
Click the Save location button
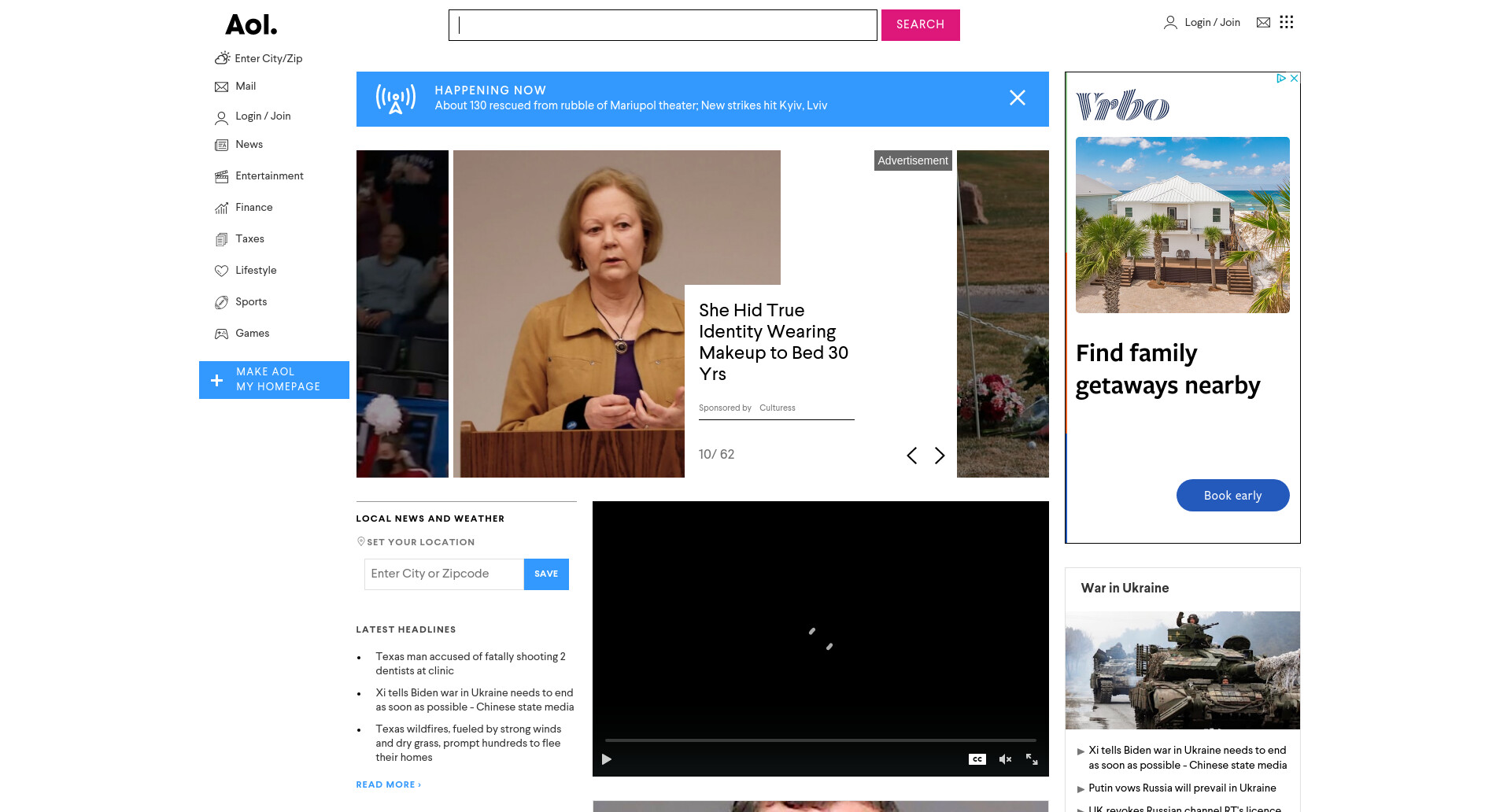click(546, 574)
